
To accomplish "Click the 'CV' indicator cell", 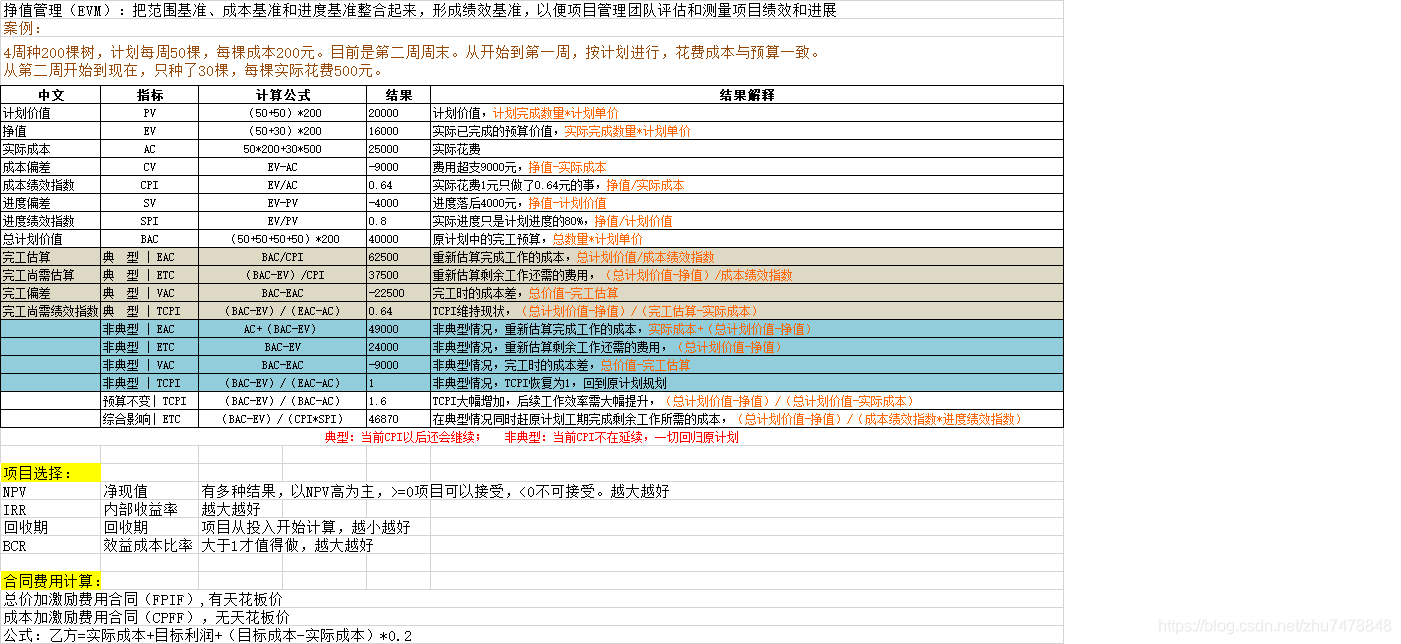I will (x=150, y=167).
